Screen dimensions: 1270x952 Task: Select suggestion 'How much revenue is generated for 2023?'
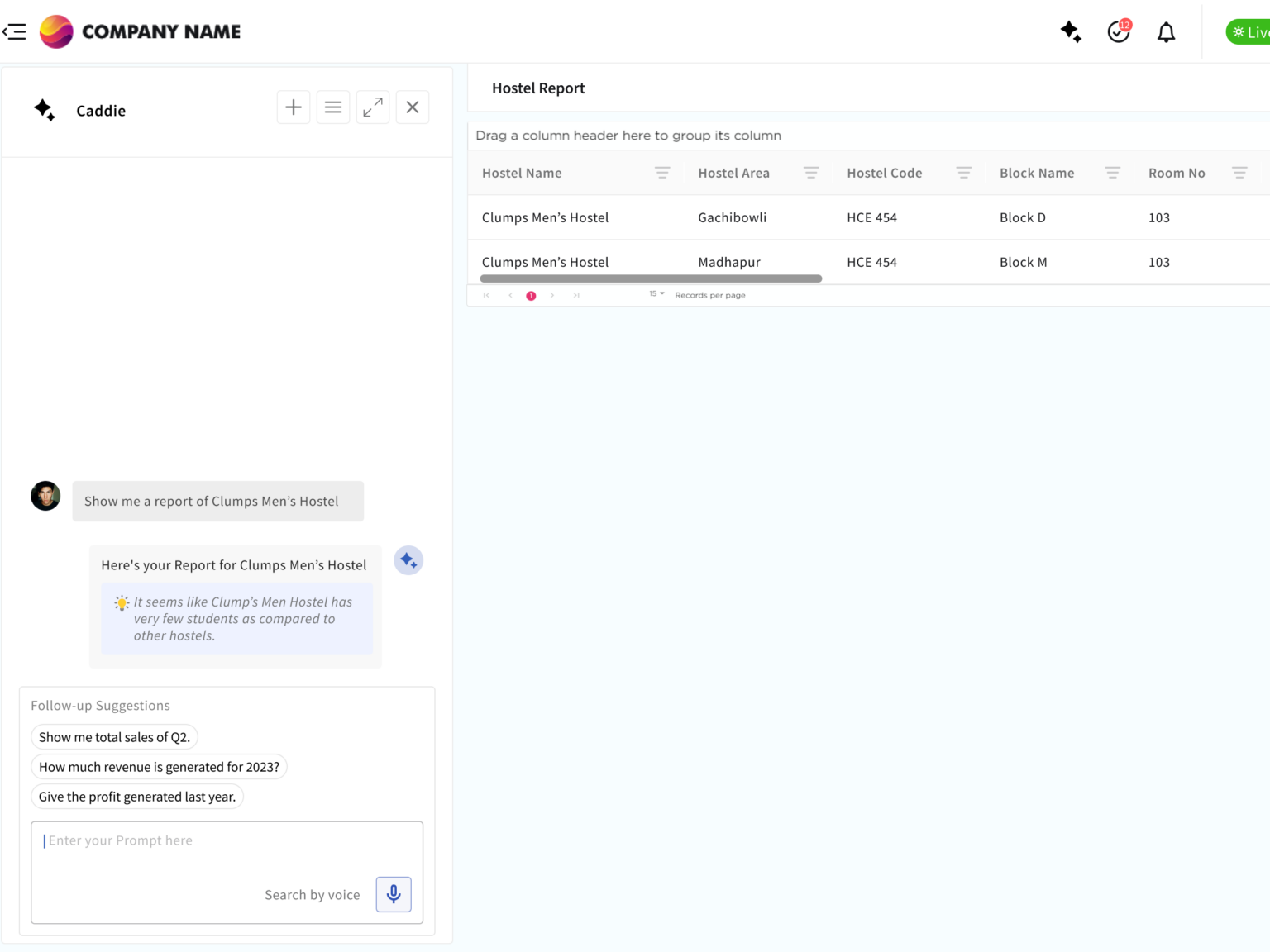pyautogui.click(x=160, y=766)
